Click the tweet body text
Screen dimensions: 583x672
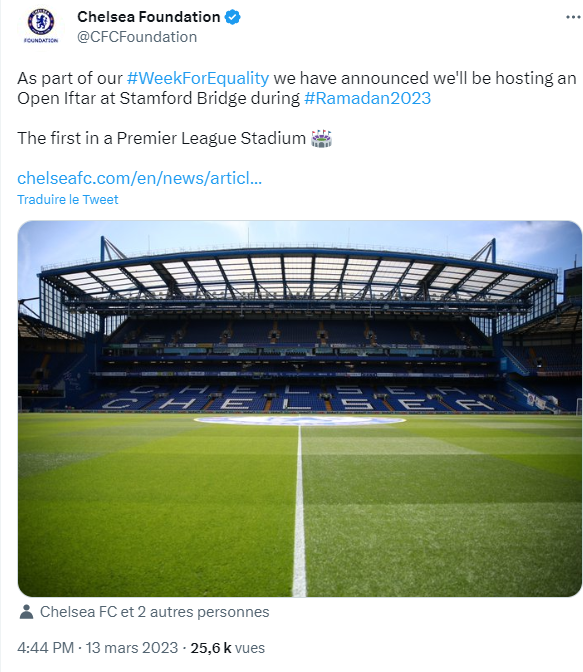(x=297, y=108)
